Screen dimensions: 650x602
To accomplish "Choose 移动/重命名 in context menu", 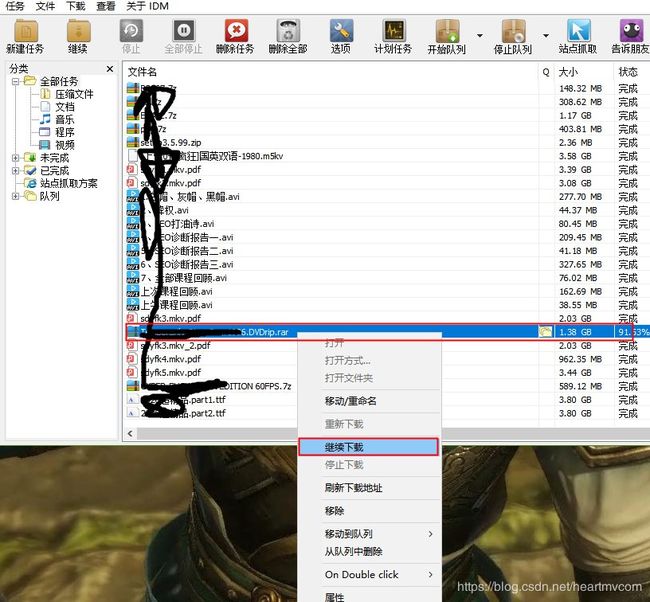I will (368, 401).
